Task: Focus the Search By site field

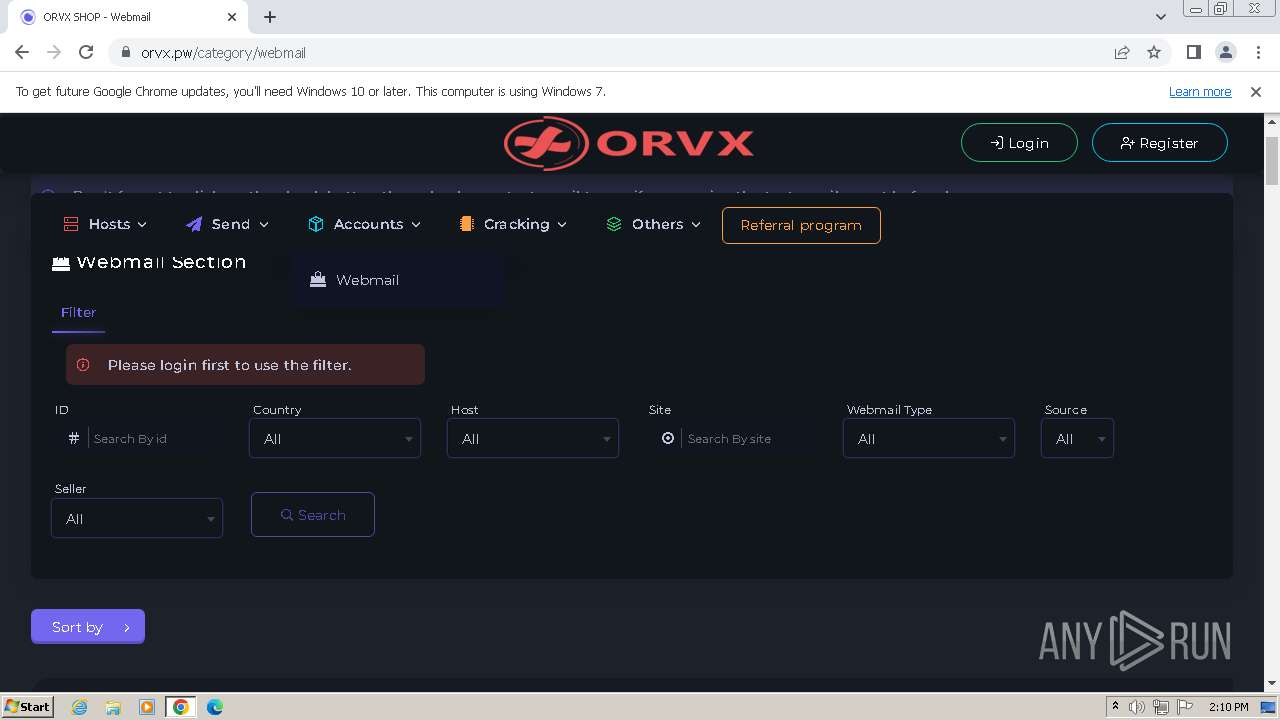Action: [x=749, y=438]
